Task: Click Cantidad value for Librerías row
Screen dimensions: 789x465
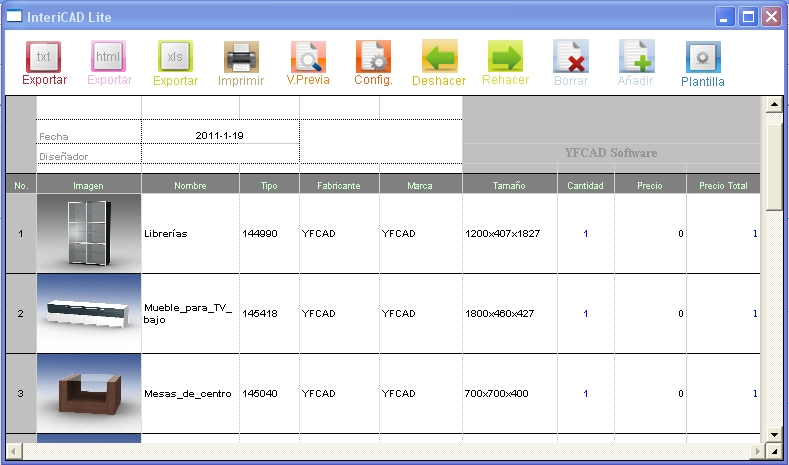Action: click(x=586, y=234)
